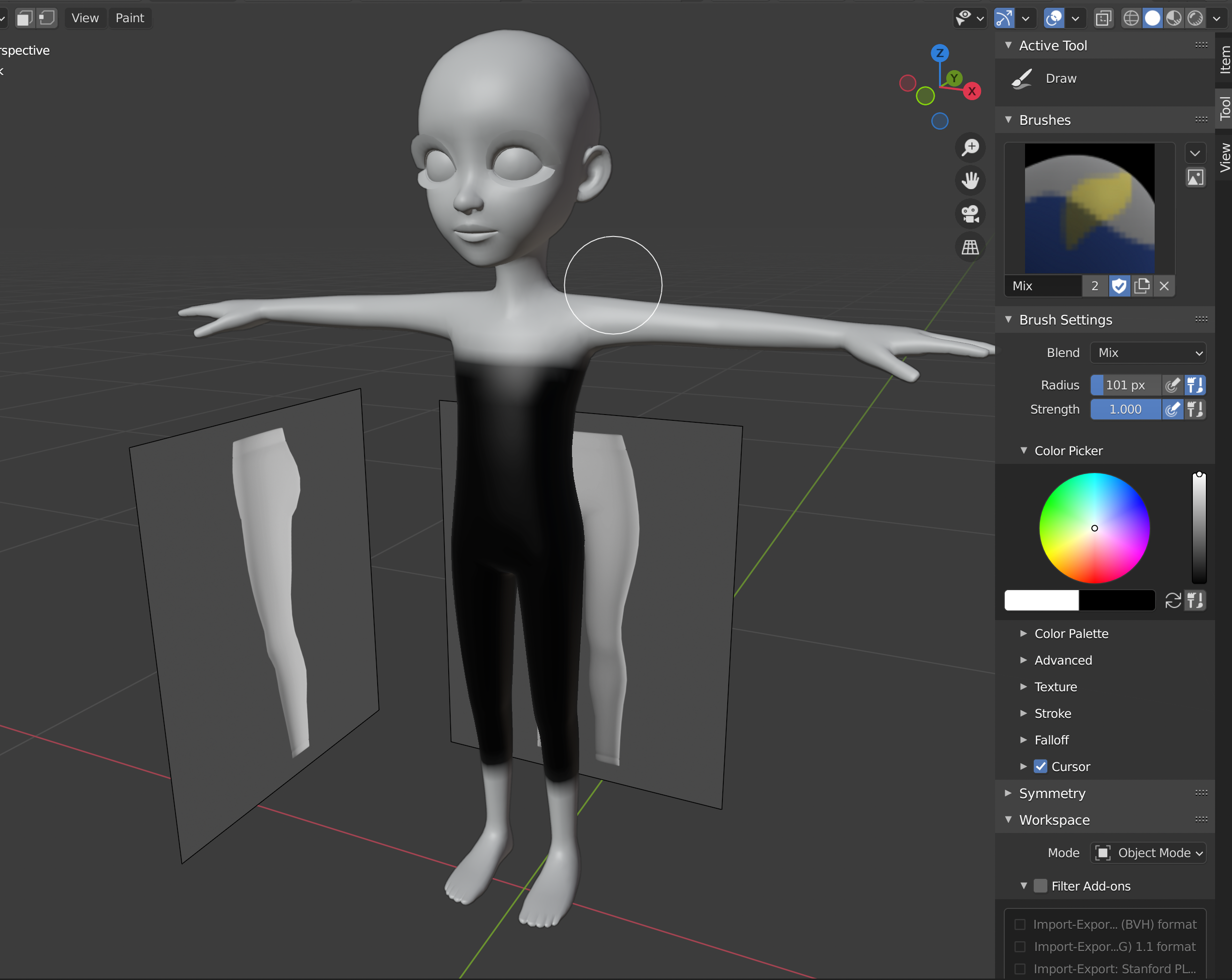Click the red X axis gizmo

click(971, 91)
